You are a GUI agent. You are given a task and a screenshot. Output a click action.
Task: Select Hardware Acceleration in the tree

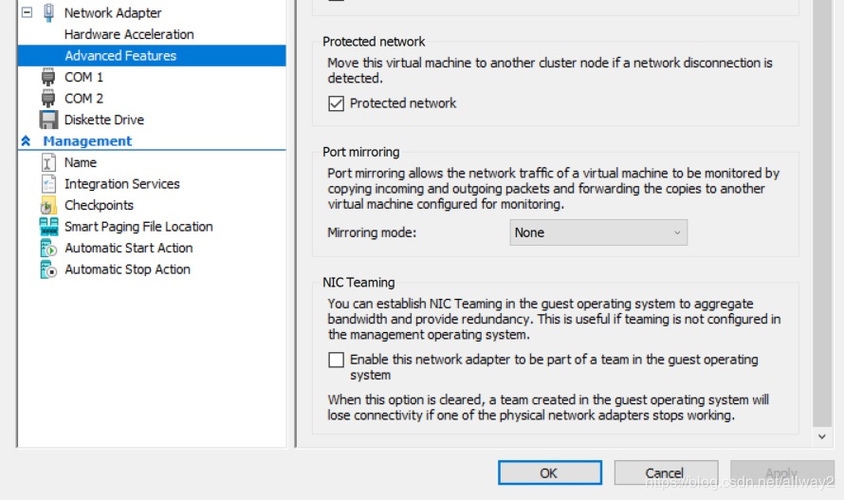coord(129,34)
